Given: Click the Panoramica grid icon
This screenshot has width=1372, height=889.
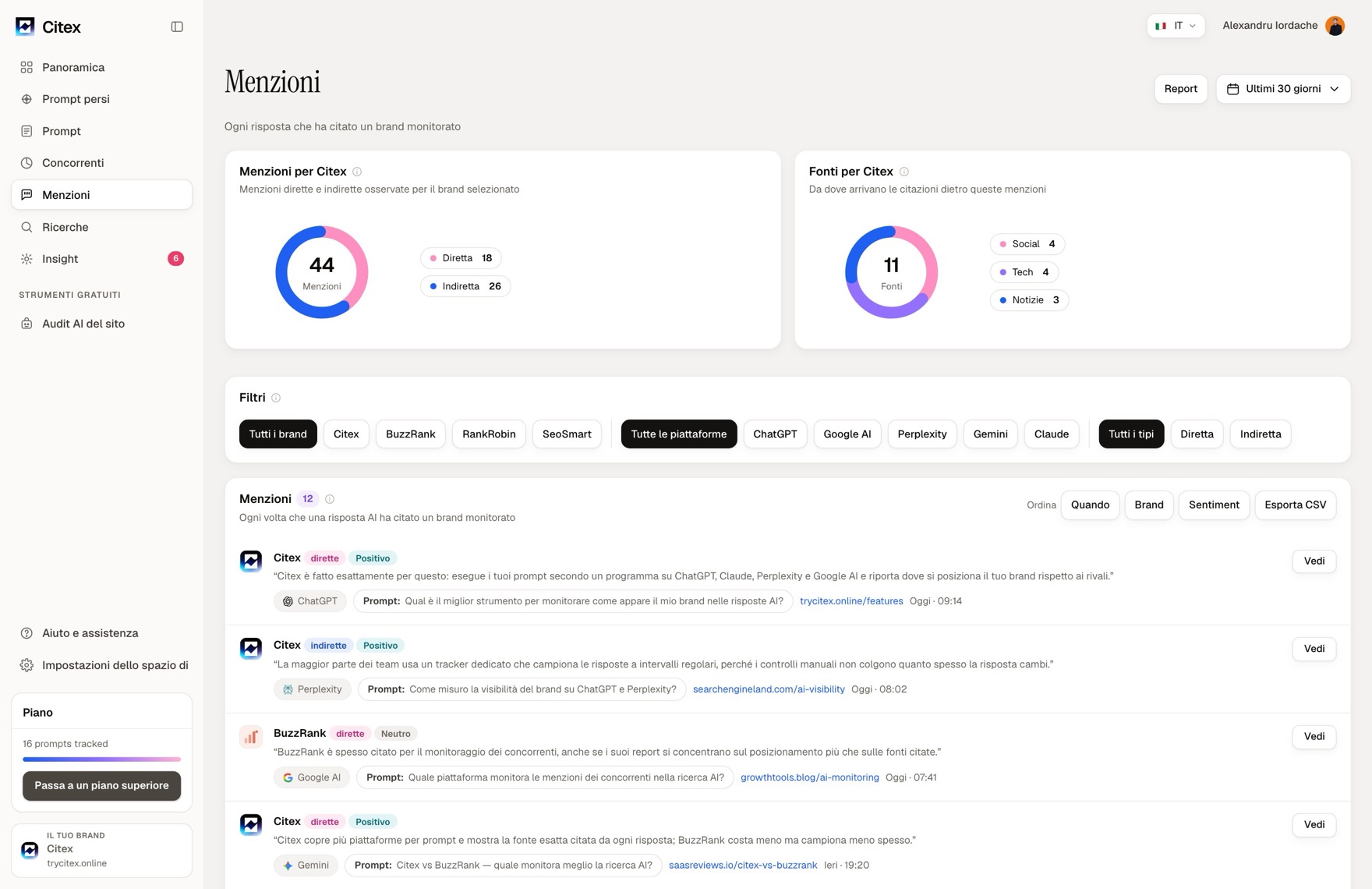Looking at the screenshot, I should pos(27,67).
